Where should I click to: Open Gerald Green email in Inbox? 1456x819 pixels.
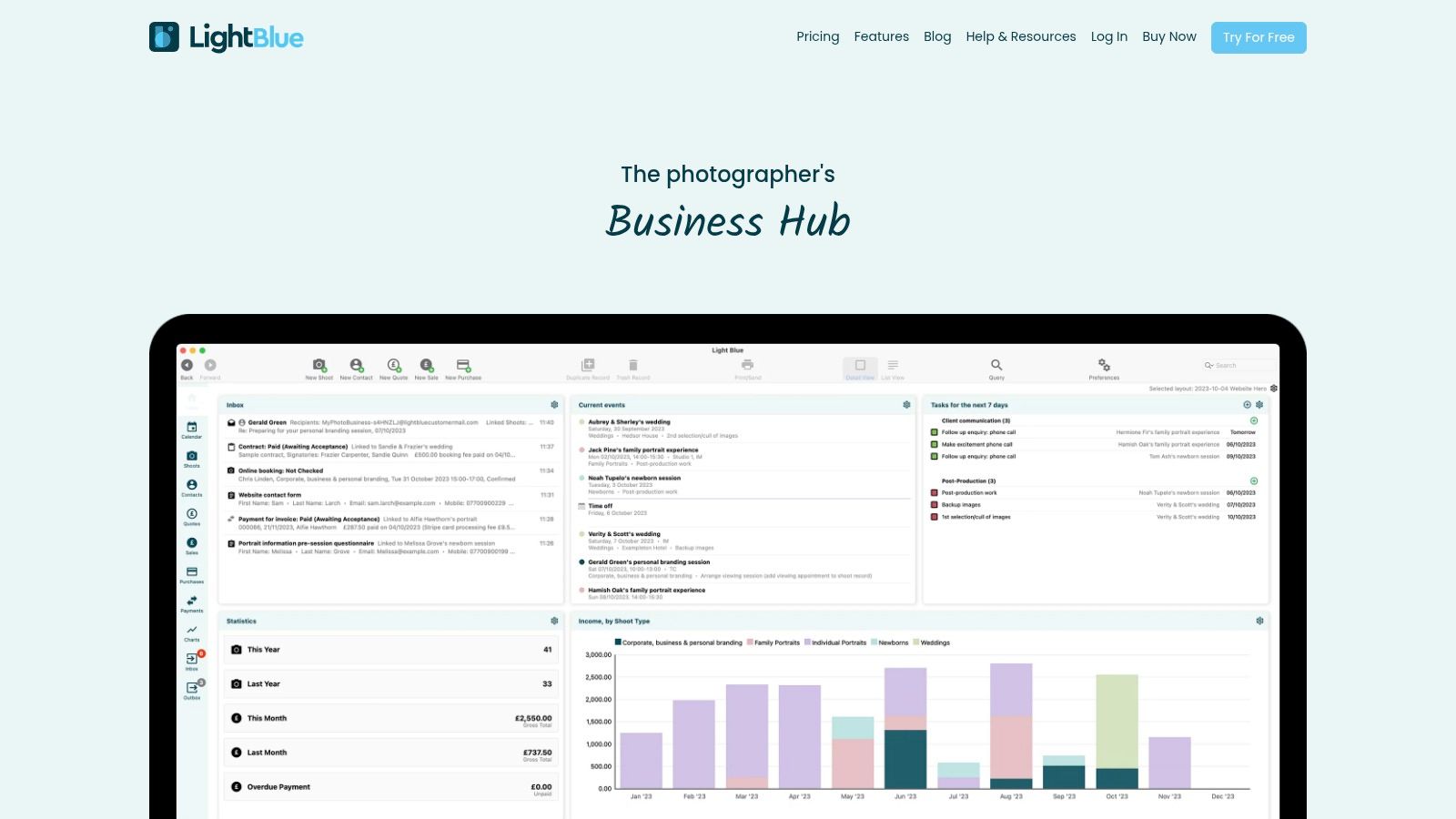[390, 426]
